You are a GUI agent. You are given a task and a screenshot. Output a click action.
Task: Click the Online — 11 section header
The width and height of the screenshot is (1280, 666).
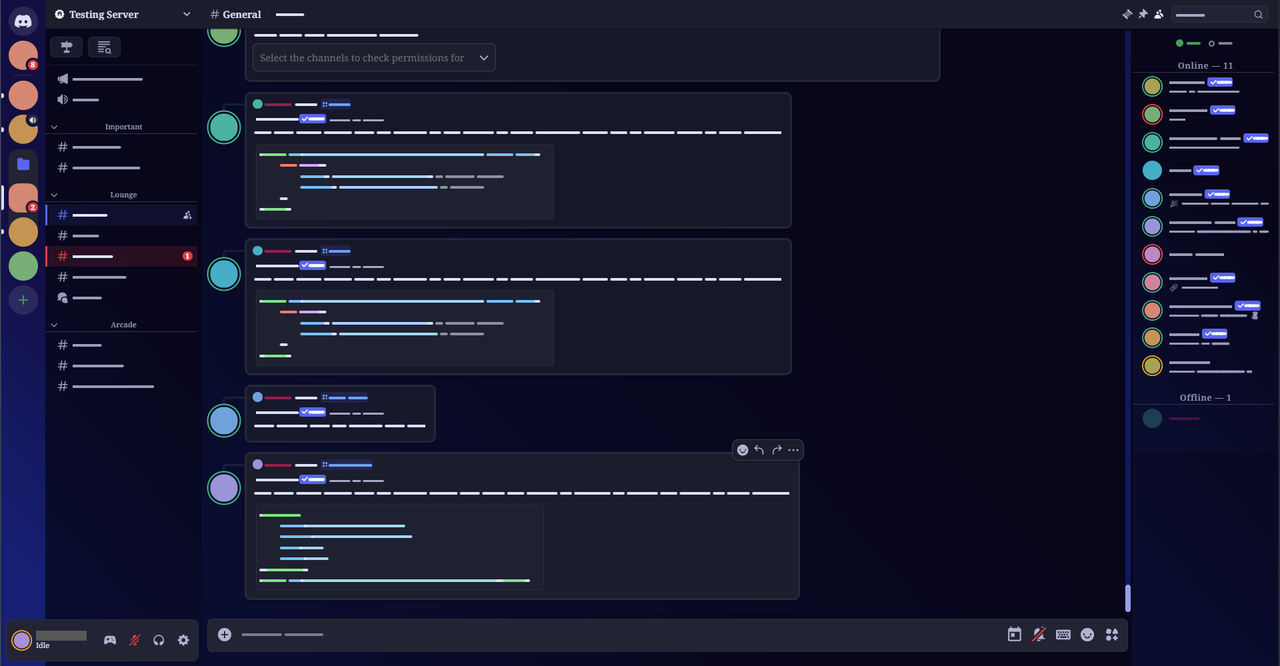(1205, 65)
